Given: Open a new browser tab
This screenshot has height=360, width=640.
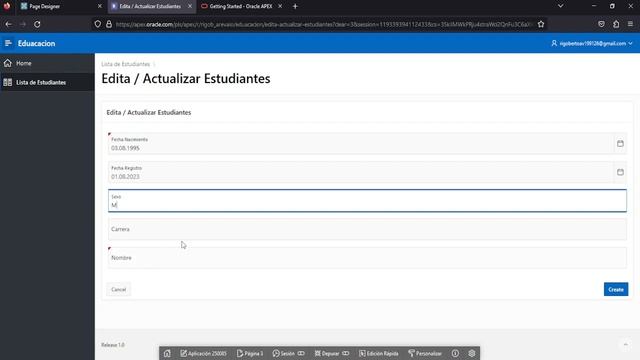Looking at the screenshot, I should pyautogui.click(x=295, y=7).
